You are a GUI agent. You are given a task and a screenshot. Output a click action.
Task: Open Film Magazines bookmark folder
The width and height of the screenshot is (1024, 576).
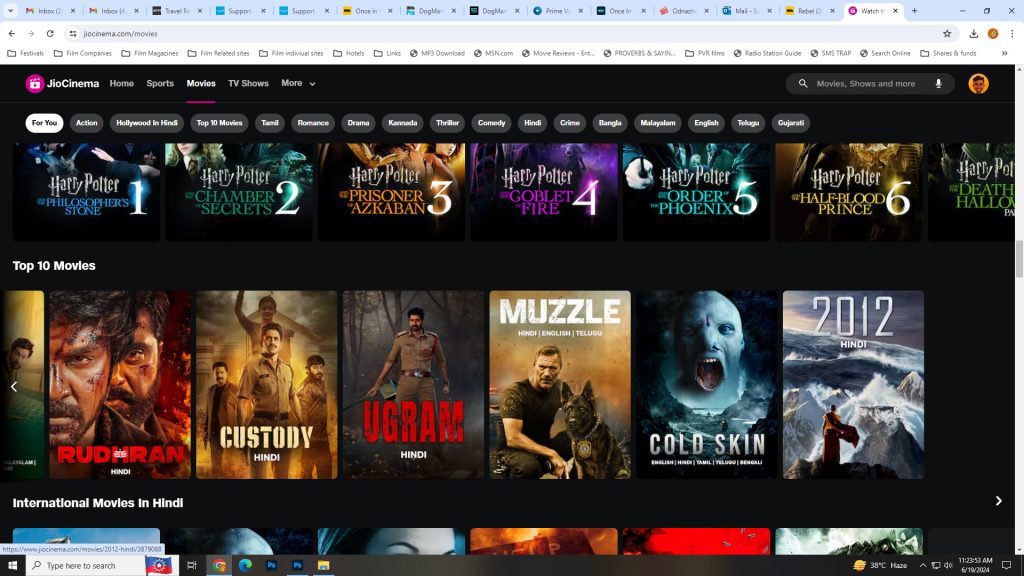pyautogui.click(x=150, y=54)
